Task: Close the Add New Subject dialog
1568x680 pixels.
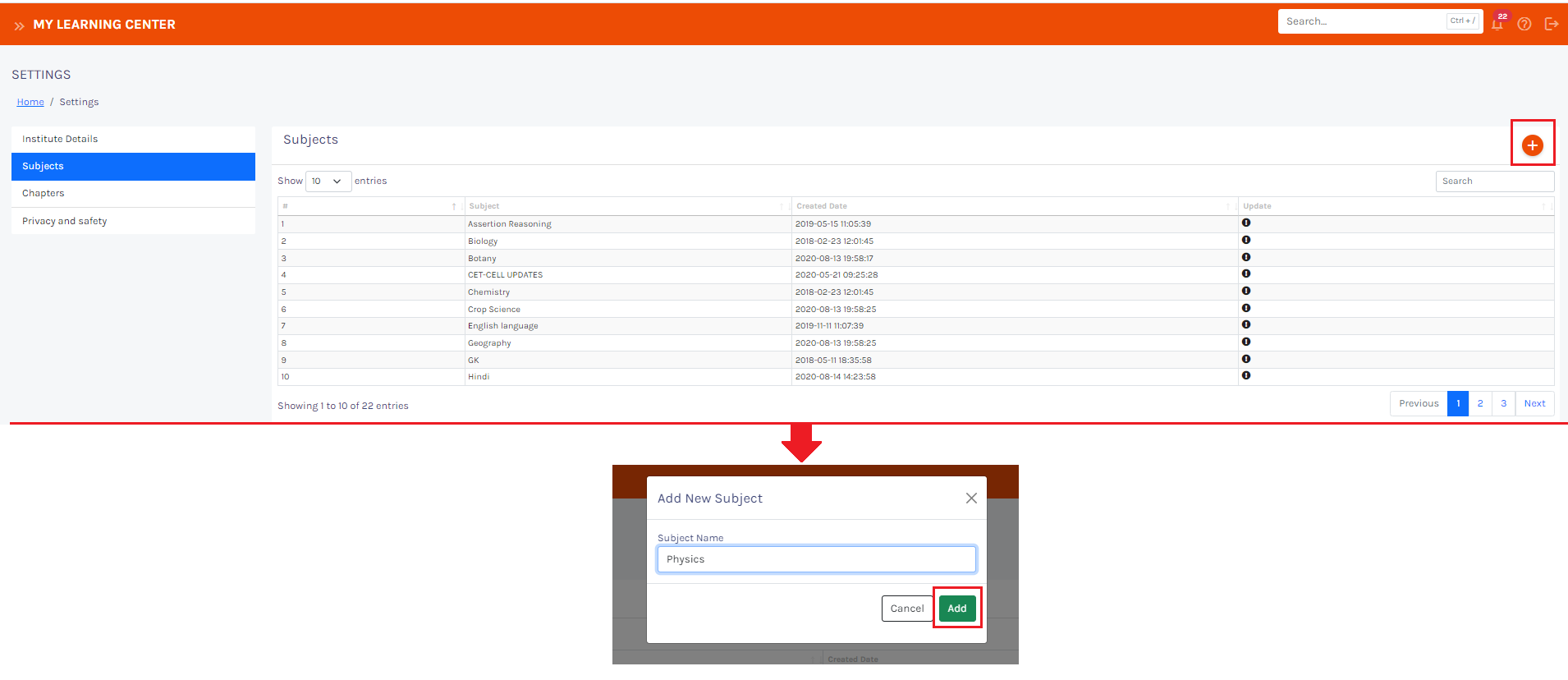Action: [x=971, y=499]
